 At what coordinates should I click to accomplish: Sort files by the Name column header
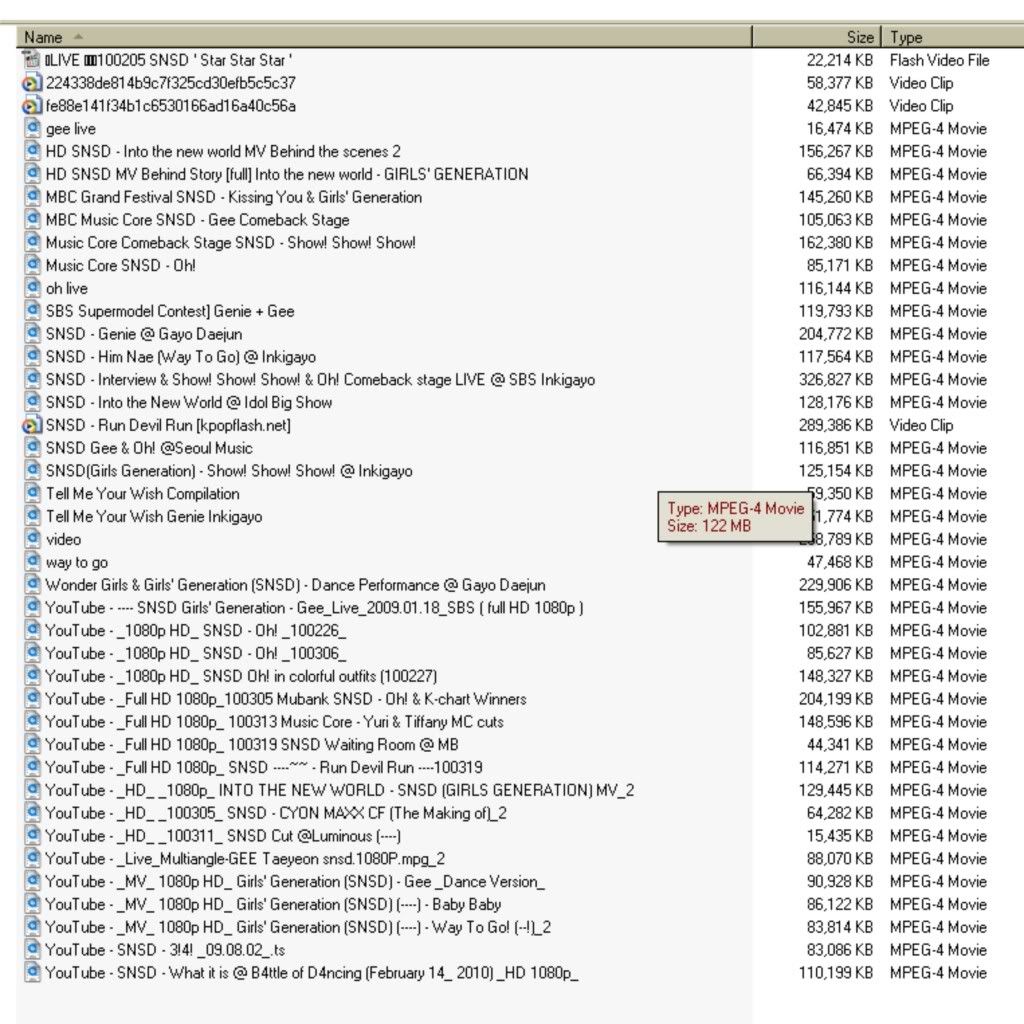pyautogui.click(x=385, y=37)
